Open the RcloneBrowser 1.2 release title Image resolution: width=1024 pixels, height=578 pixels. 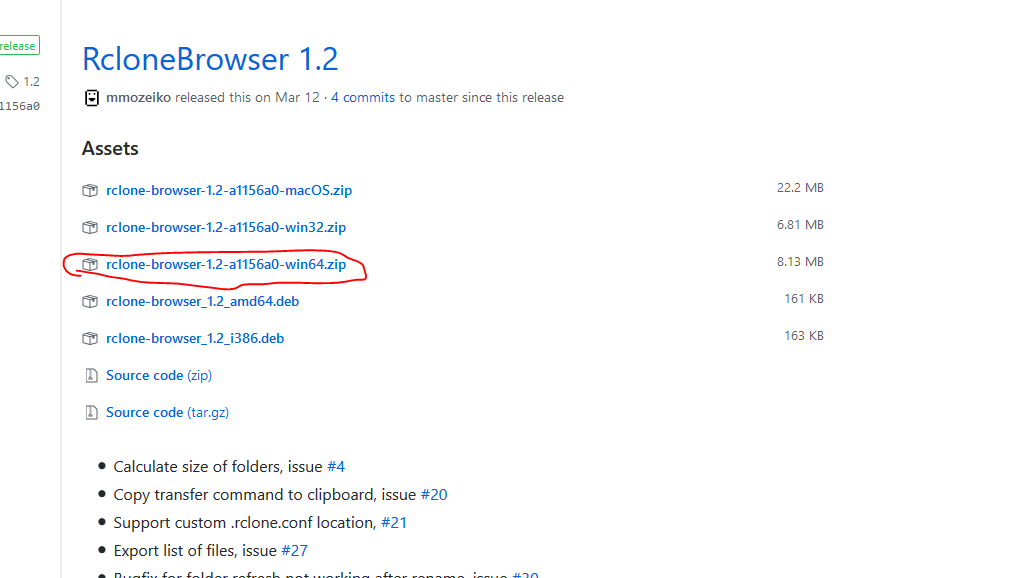210,59
